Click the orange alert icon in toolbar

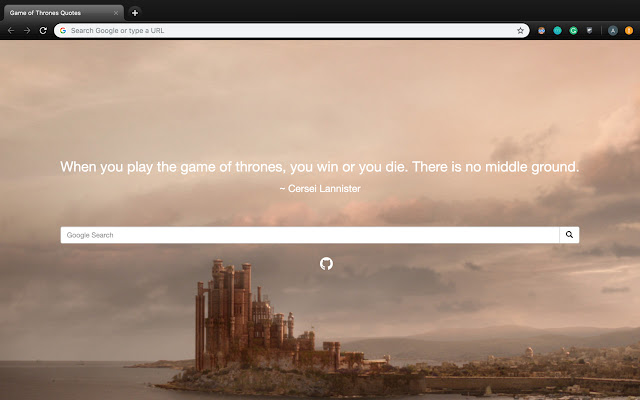tap(629, 31)
